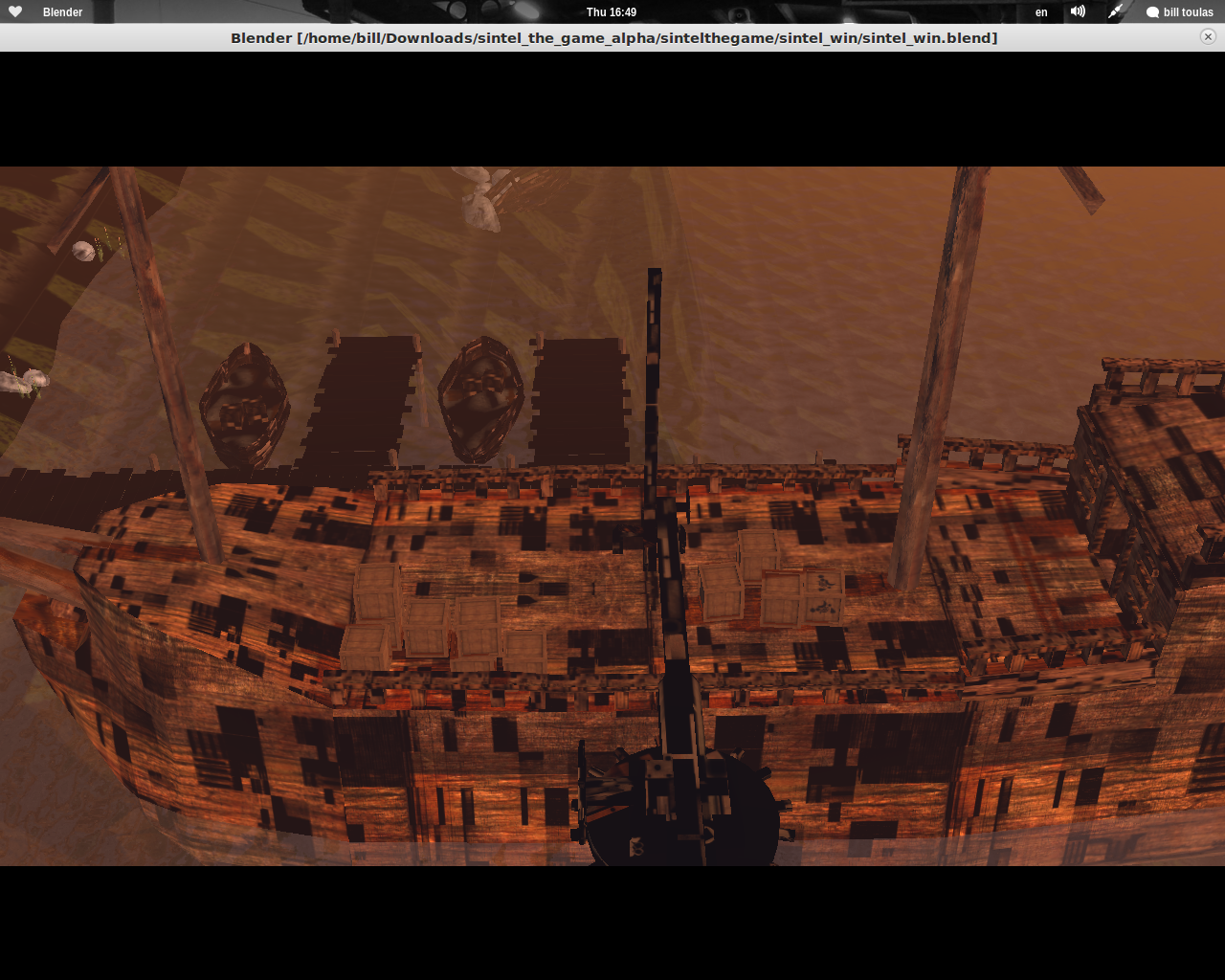The image size is (1225, 980).
Task: Click the heart icon in top panel
Action: pos(15,11)
